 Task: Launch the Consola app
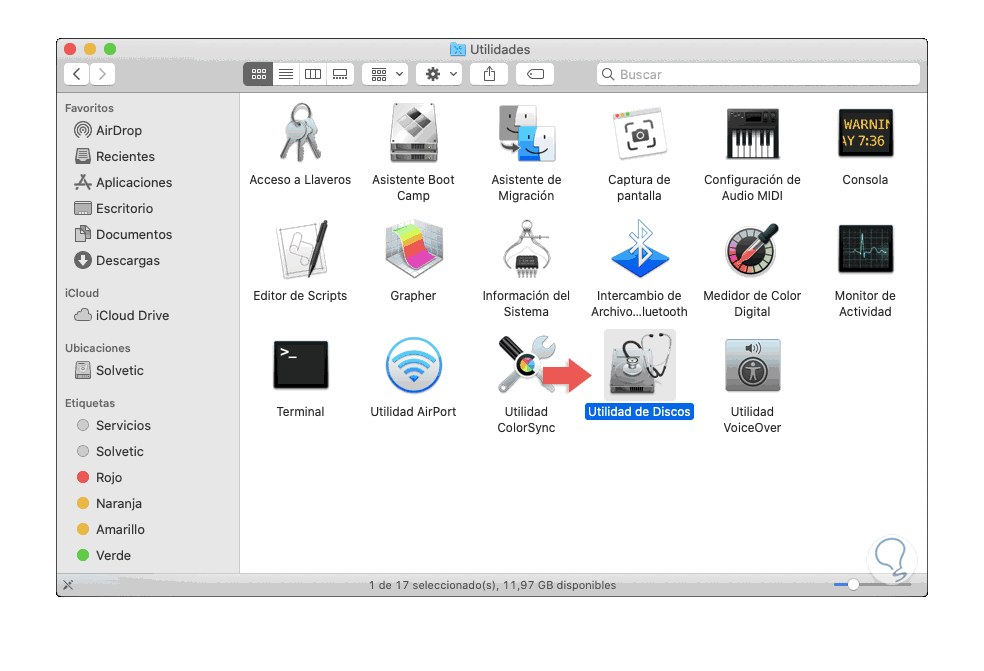[865, 133]
